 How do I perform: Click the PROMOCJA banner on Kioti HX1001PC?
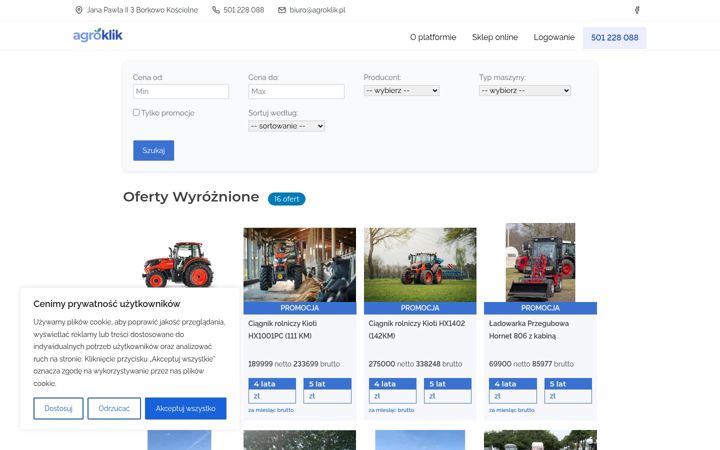(300, 308)
